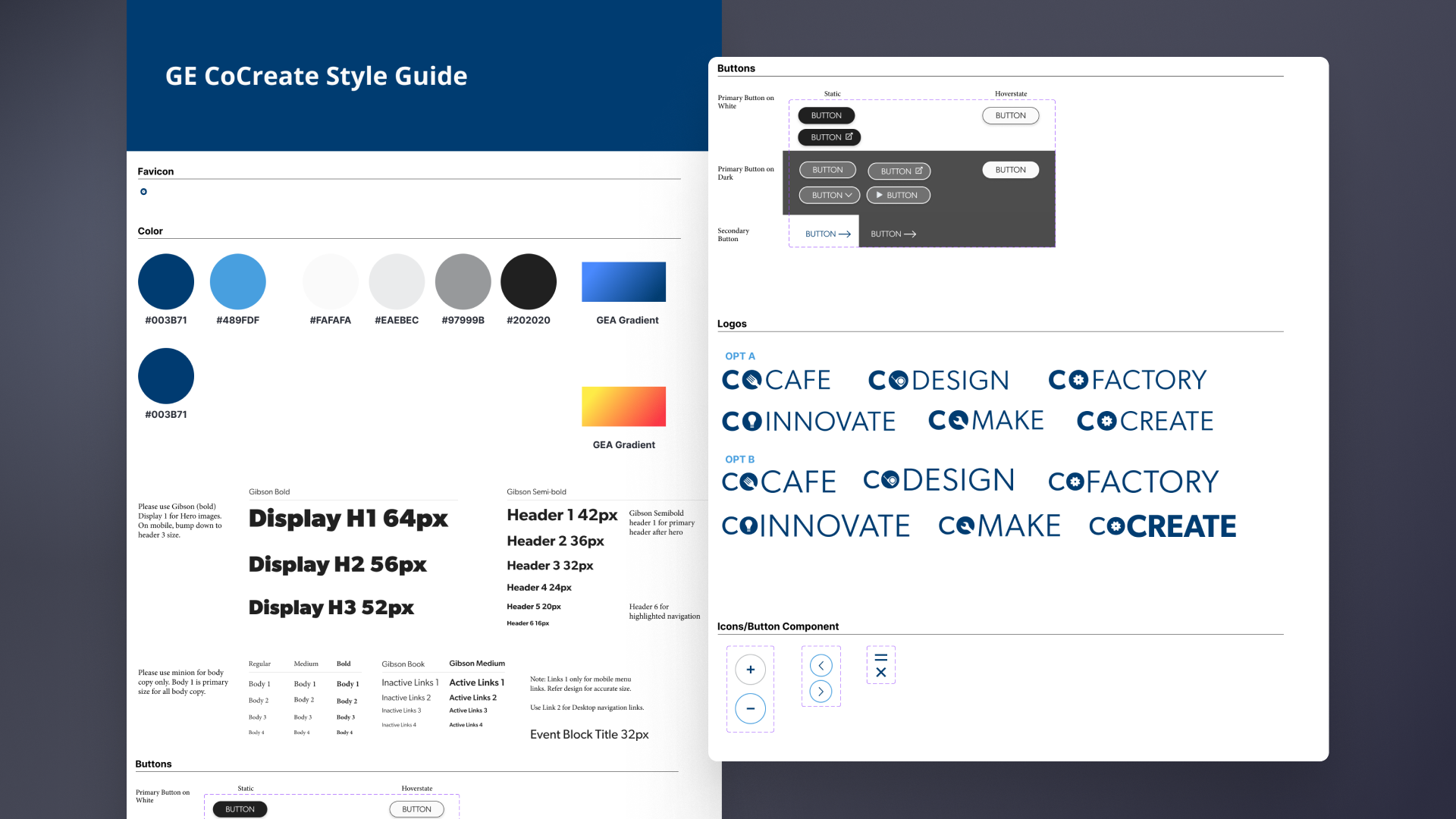The width and height of the screenshot is (1456, 819).
Task: Click the 'OPT A' label
Action: 740,356
